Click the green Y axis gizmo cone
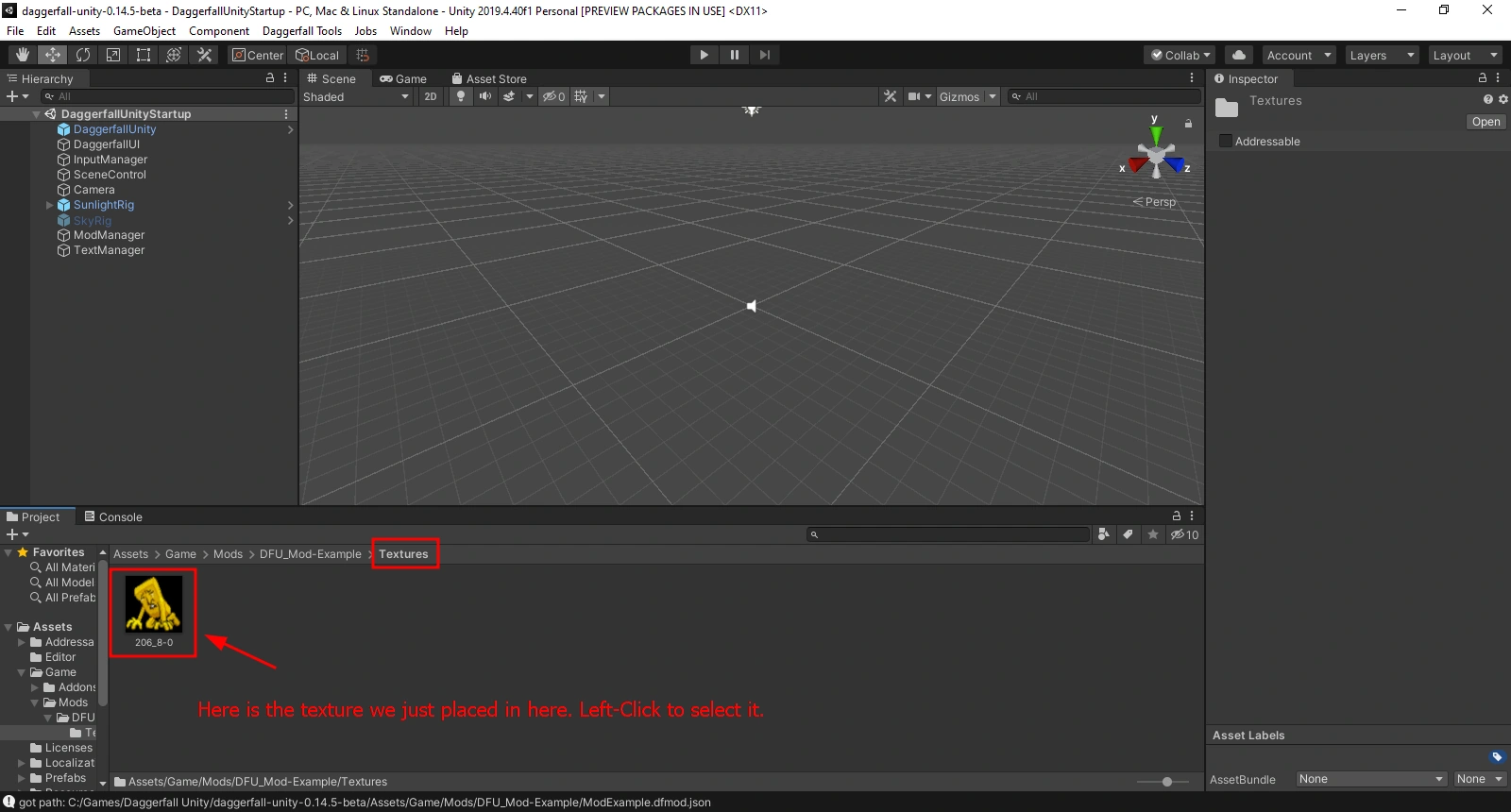Image resolution: width=1511 pixels, height=812 pixels. [x=1155, y=136]
